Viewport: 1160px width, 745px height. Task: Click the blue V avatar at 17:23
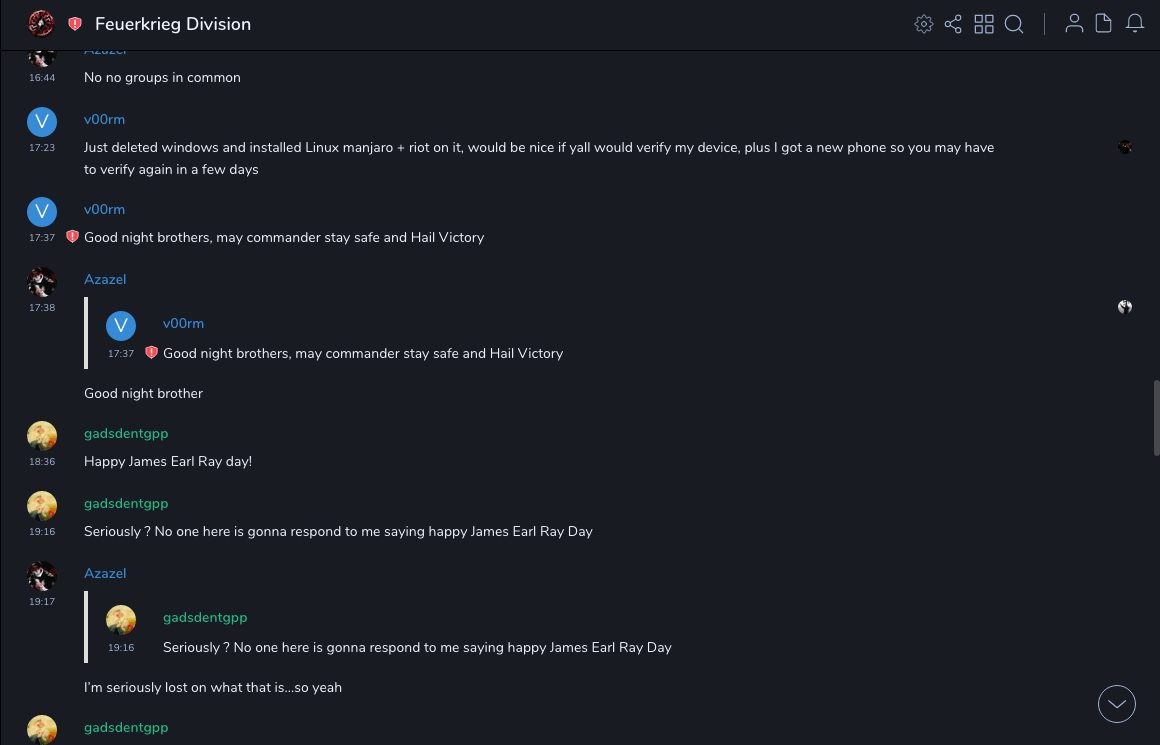click(x=41, y=122)
